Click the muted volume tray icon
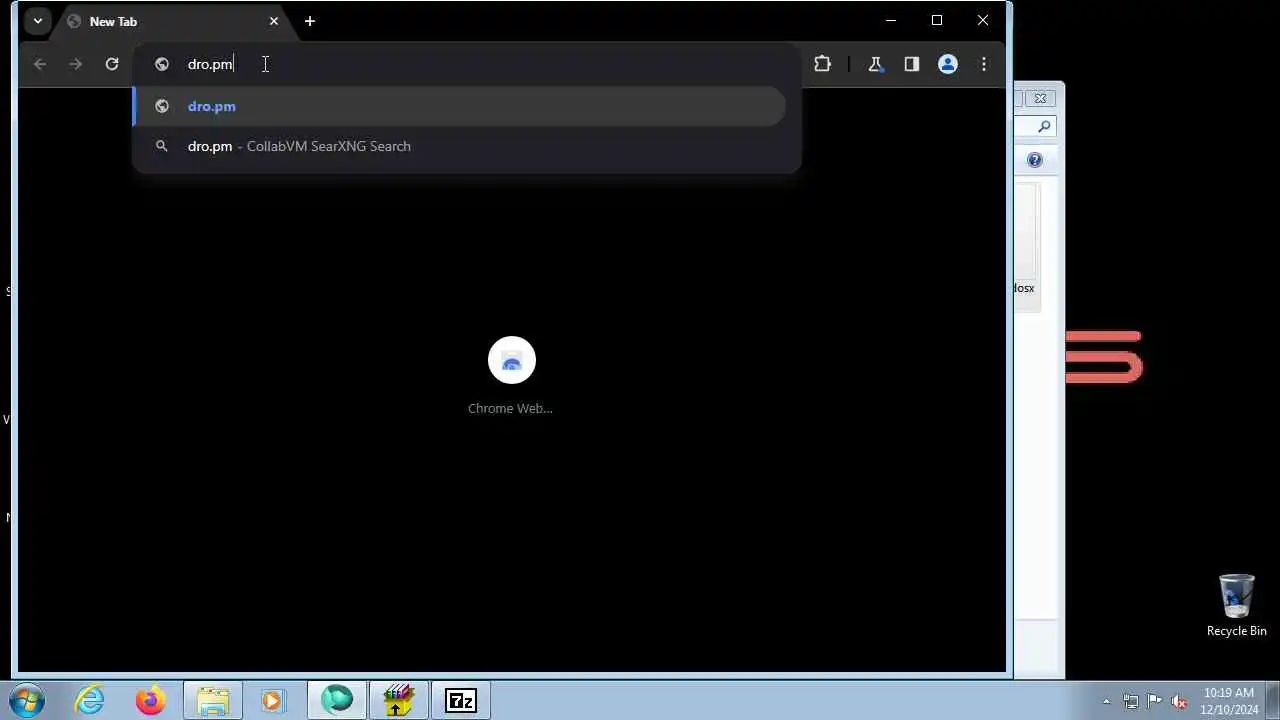 coord(1179,701)
